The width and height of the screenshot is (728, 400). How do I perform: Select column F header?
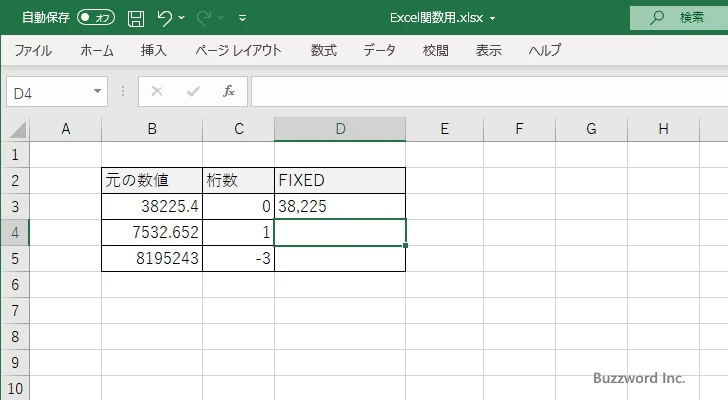(x=519, y=129)
